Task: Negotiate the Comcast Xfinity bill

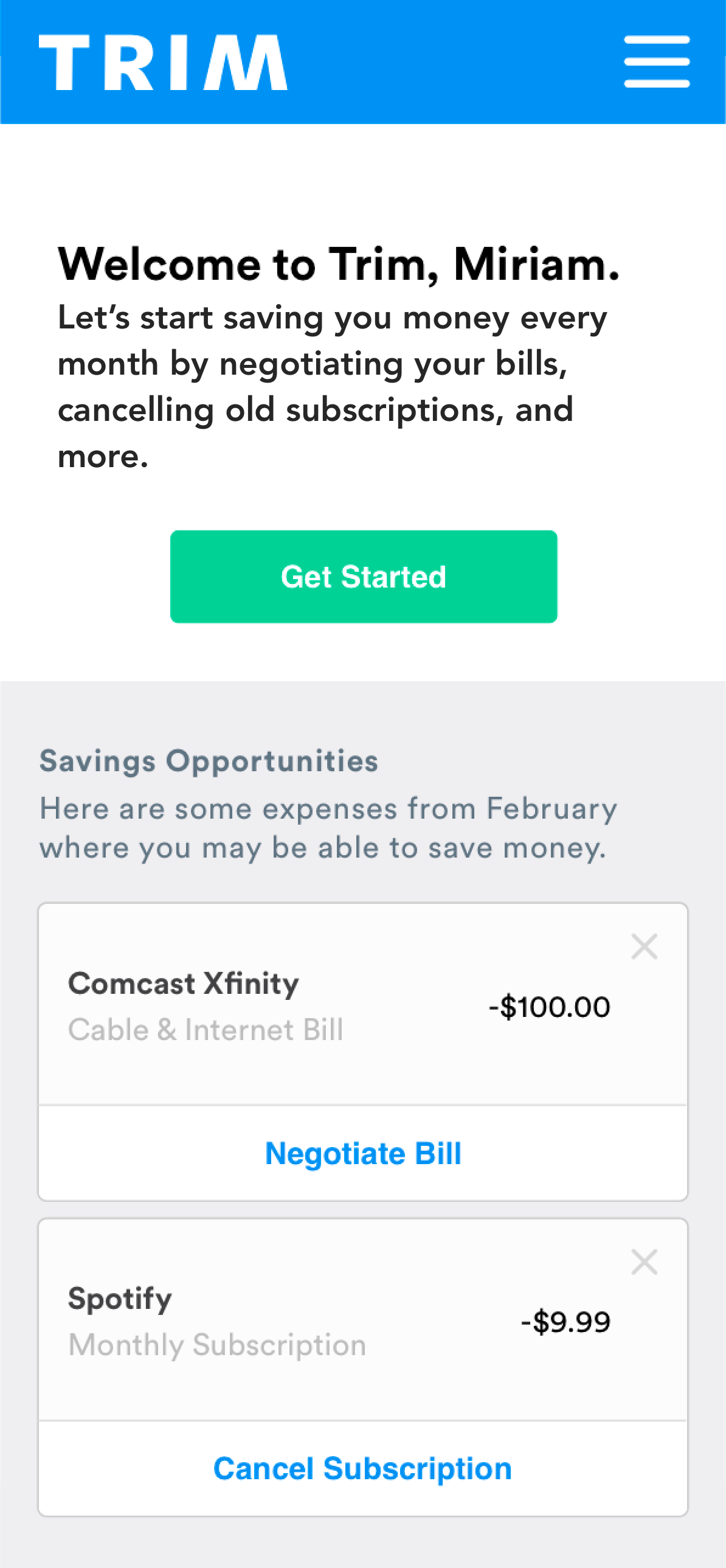Action: click(364, 1153)
